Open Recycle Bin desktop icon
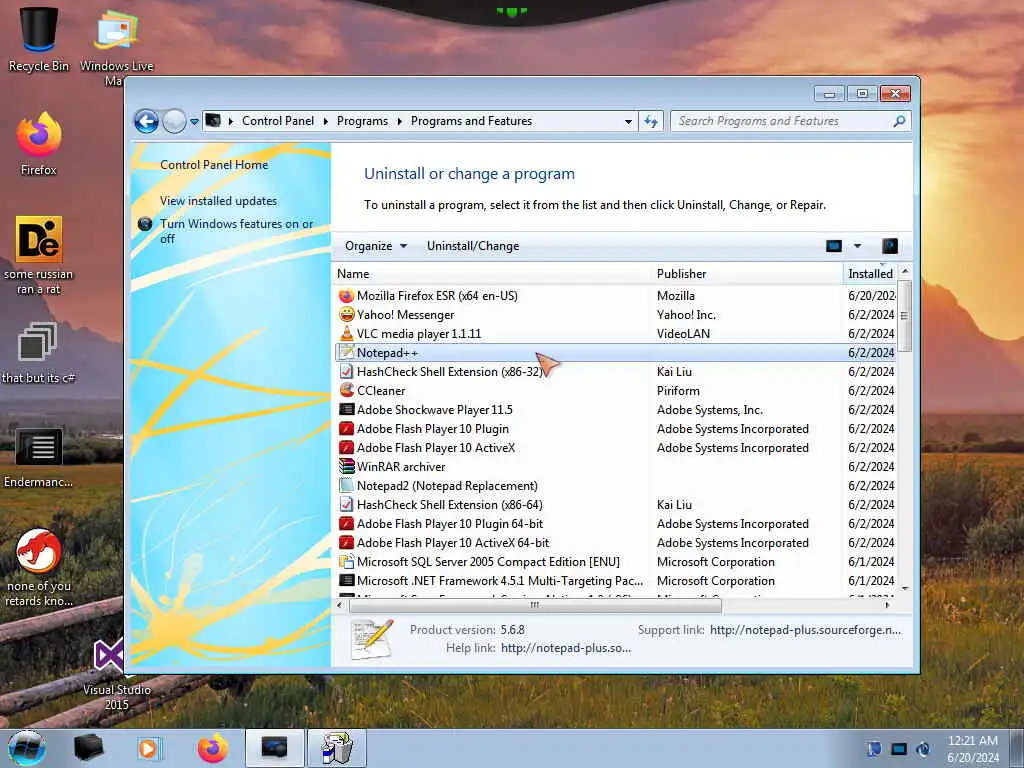The width and height of the screenshot is (1024, 768). tap(39, 38)
